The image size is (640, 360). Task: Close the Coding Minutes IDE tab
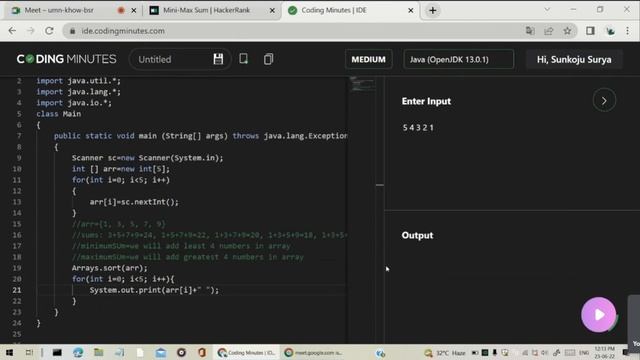click(411, 11)
